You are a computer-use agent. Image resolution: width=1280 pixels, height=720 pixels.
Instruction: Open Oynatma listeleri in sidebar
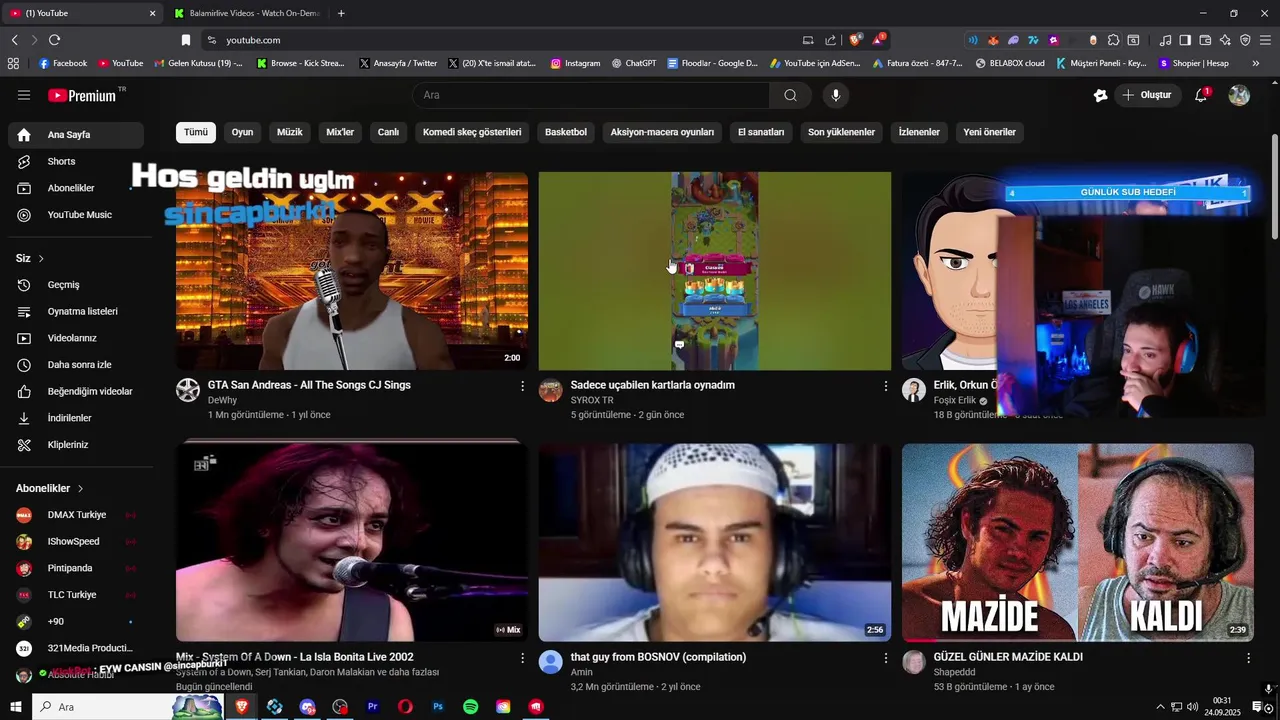[76, 311]
